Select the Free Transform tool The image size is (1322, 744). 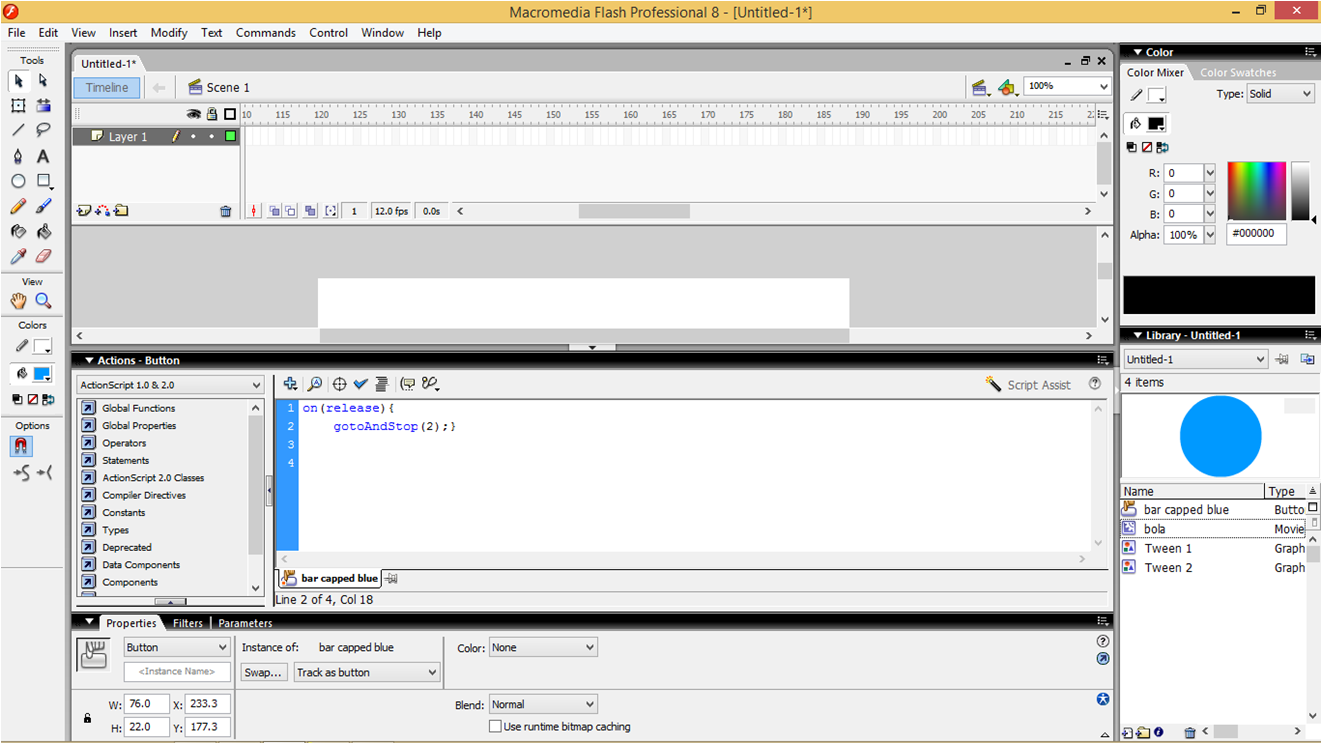click(x=18, y=106)
